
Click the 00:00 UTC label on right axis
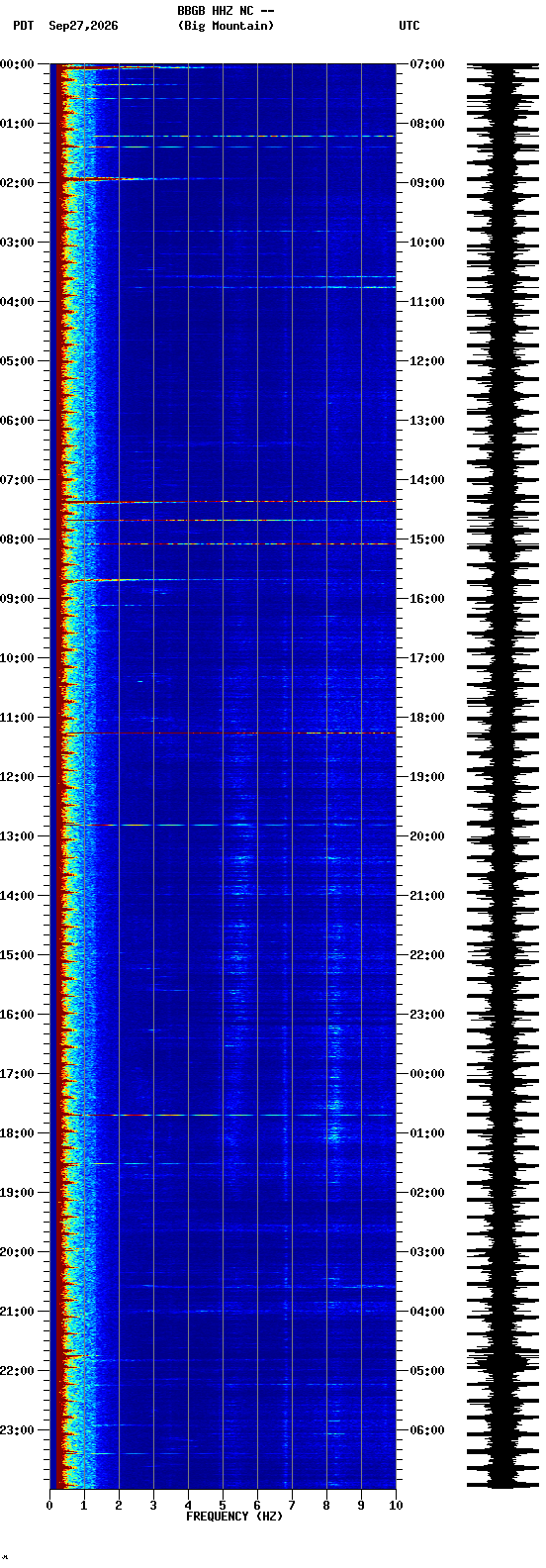pos(426,1074)
